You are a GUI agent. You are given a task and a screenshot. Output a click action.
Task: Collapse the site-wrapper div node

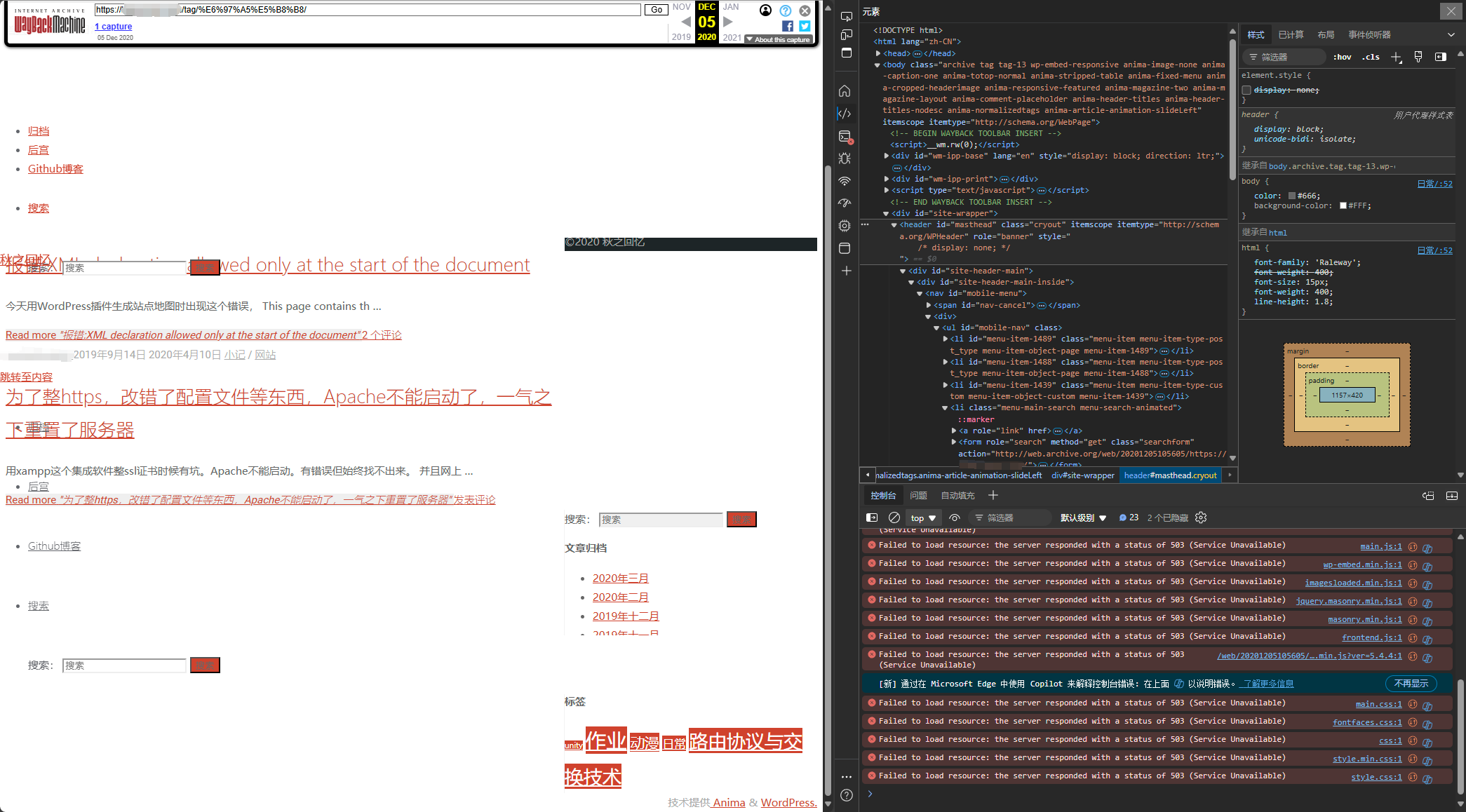tap(887, 213)
